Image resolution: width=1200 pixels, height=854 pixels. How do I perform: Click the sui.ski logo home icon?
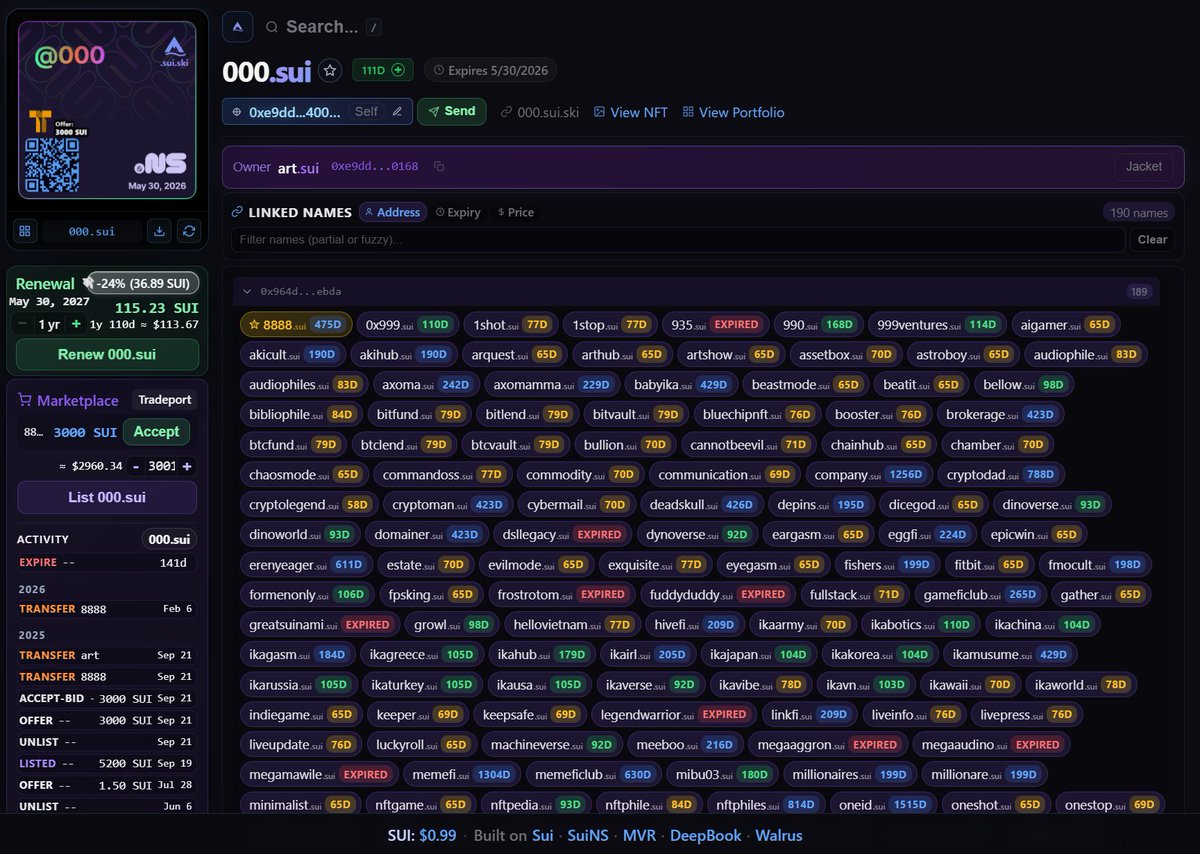[237, 27]
